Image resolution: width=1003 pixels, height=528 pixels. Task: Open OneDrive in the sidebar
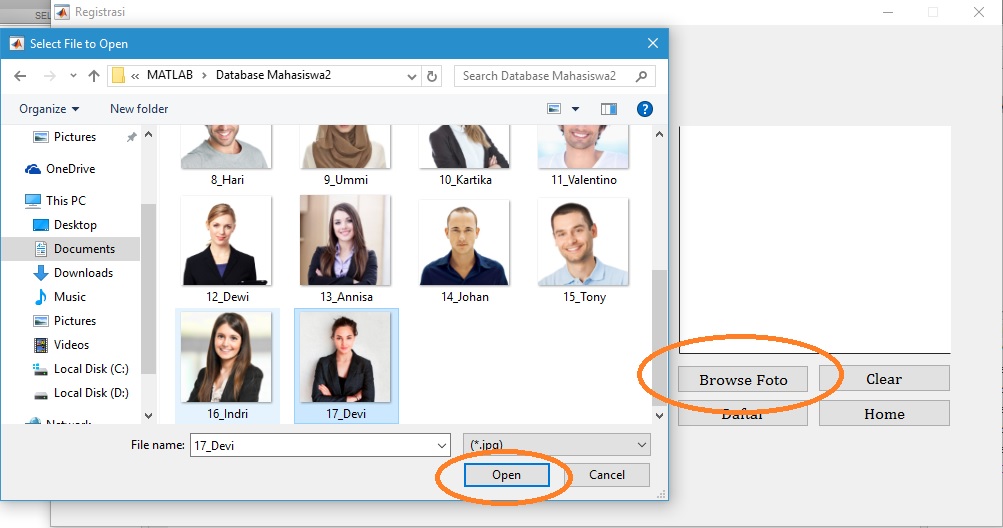pyautogui.click(x=70, y=169)
